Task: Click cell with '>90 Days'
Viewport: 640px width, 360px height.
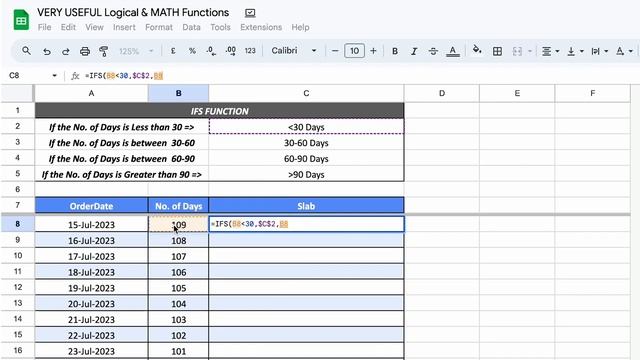Action: point(306,175)
